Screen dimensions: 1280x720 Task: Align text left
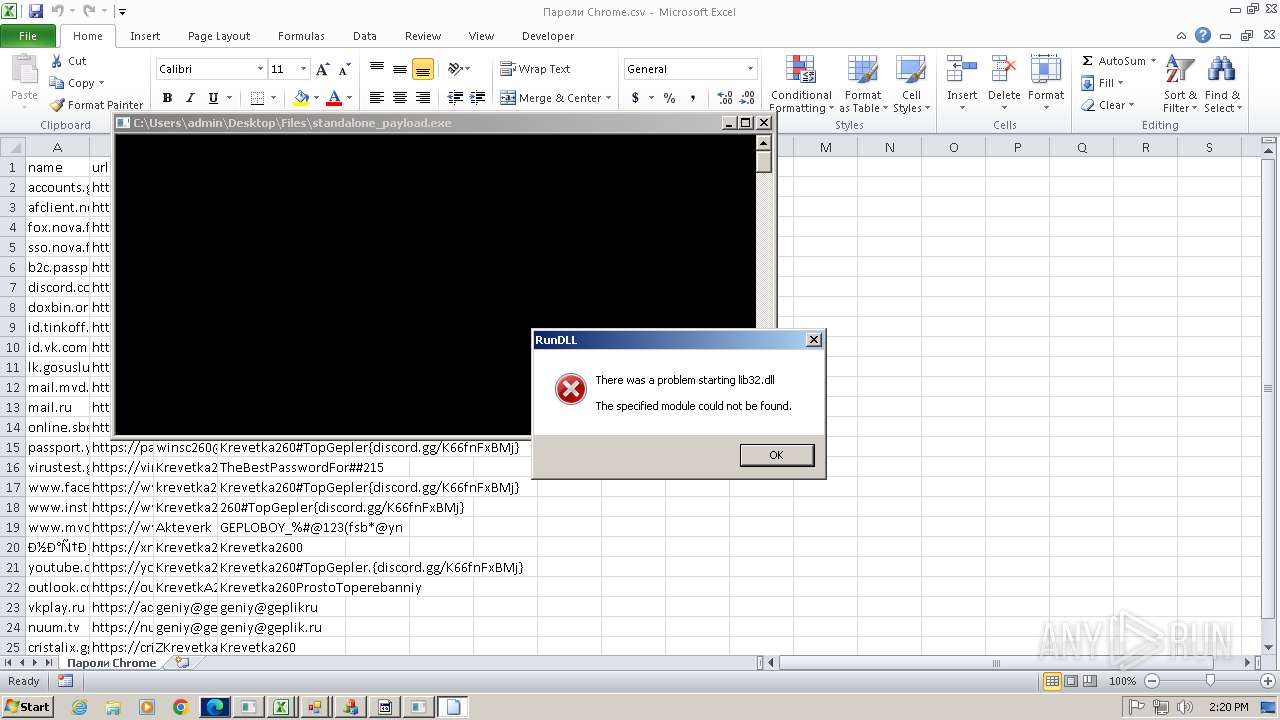click(x=377, y=98)
